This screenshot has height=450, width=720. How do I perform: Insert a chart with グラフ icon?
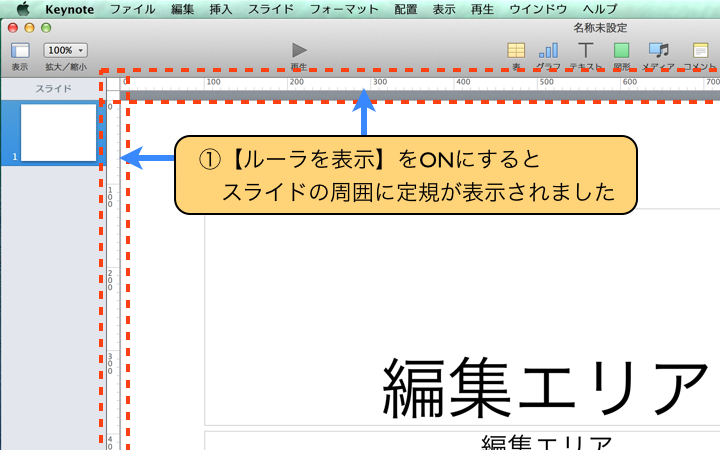coord(548,50)
